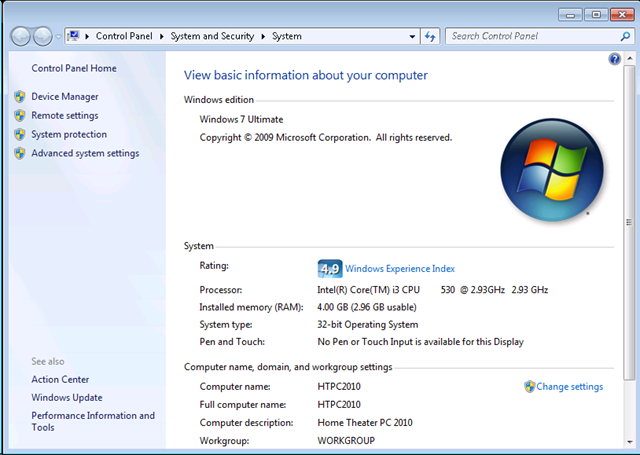Click the back navigation arrow button
Screen dimensions: 640x455
21,36
